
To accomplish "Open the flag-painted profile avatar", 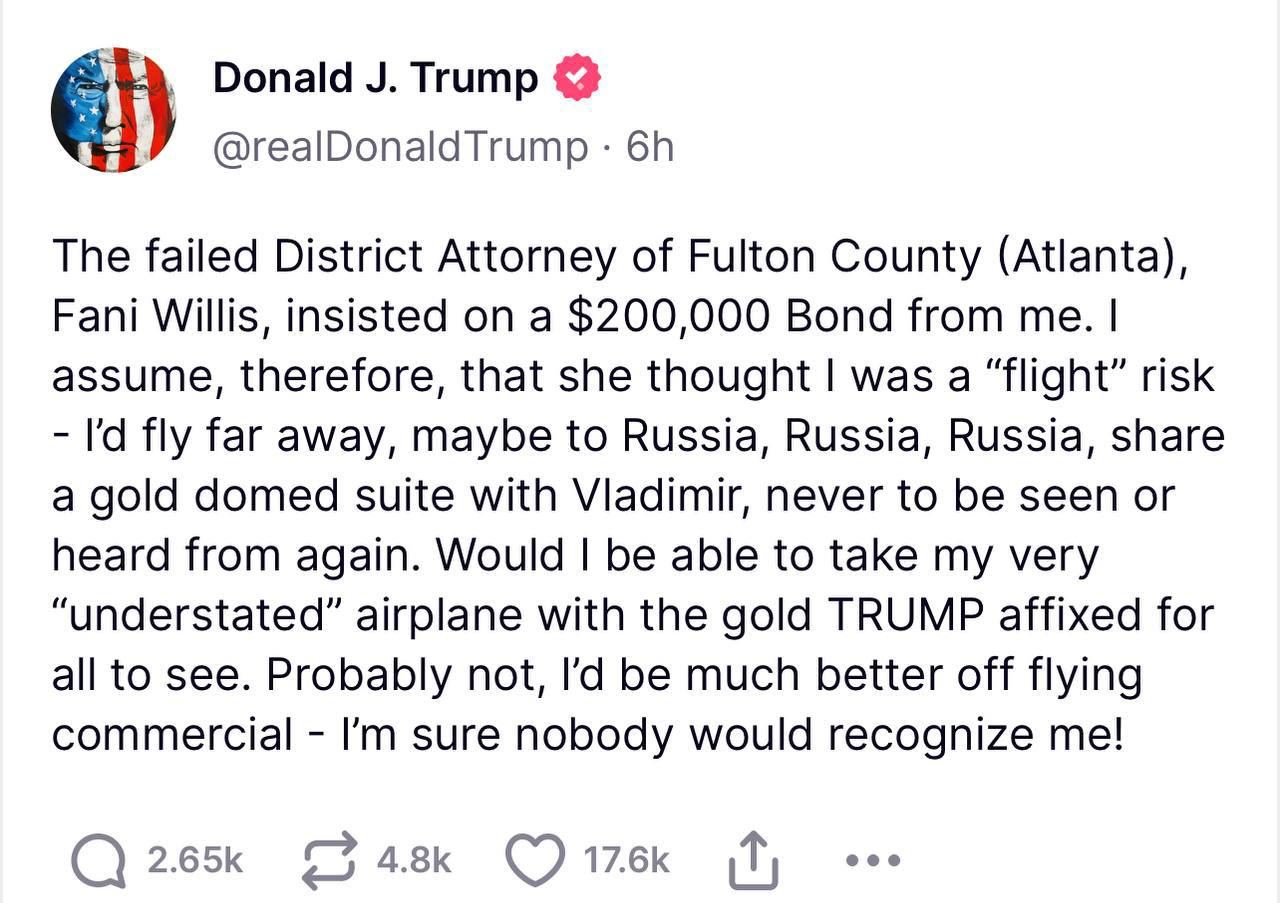I will coord(113,109).
